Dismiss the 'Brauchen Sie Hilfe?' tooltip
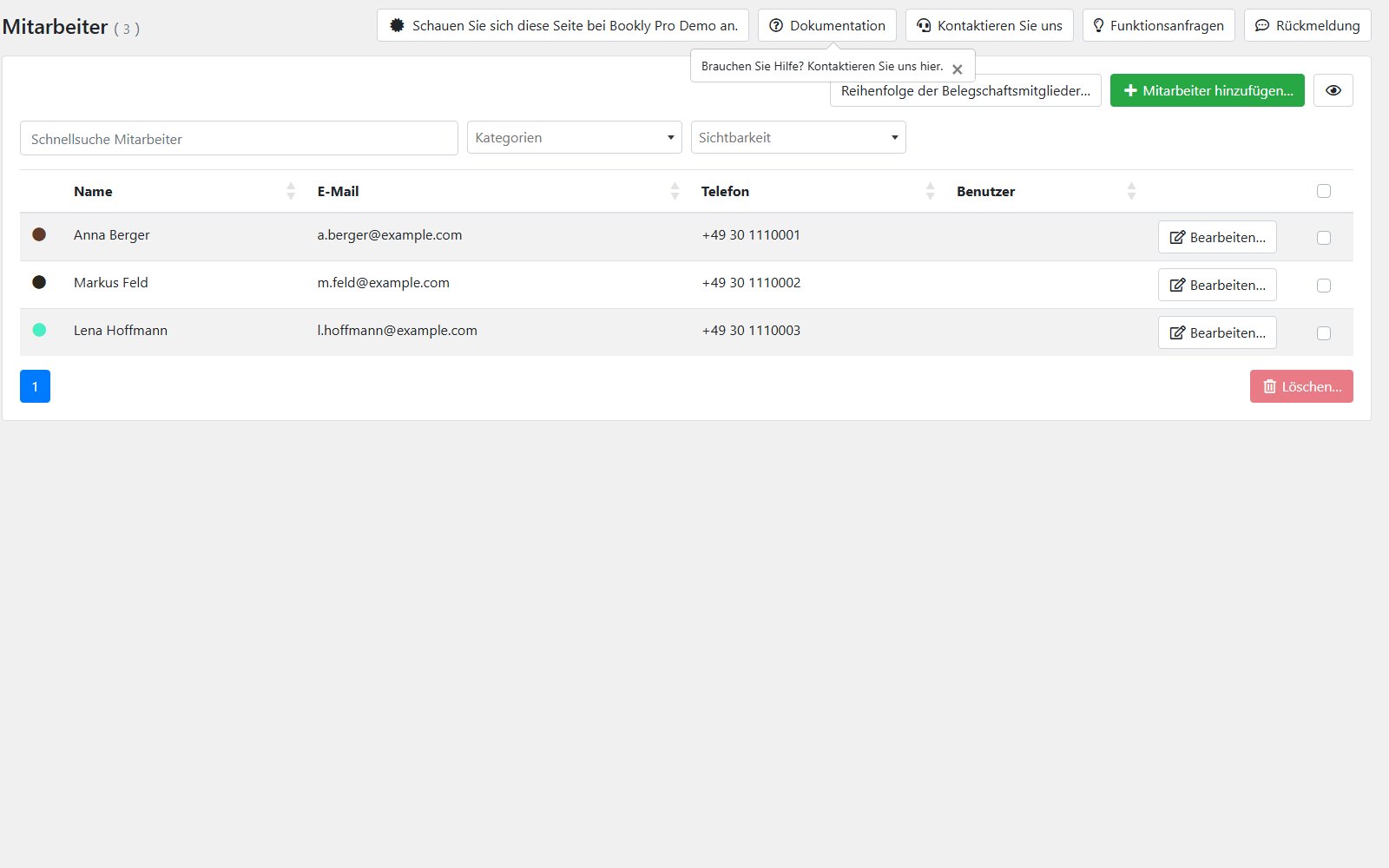 (x=958, y=69)
